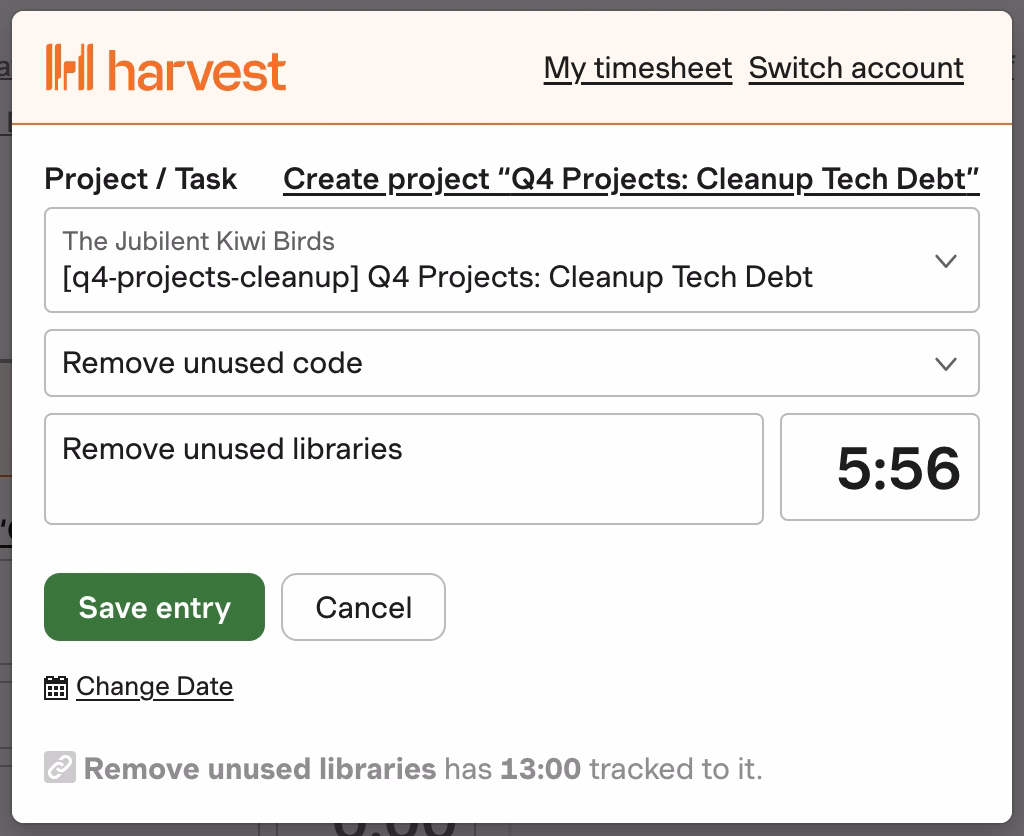Open the Change Date link
The width and height of the screenshot is (1024, 836).
click(x=154, y=687)
